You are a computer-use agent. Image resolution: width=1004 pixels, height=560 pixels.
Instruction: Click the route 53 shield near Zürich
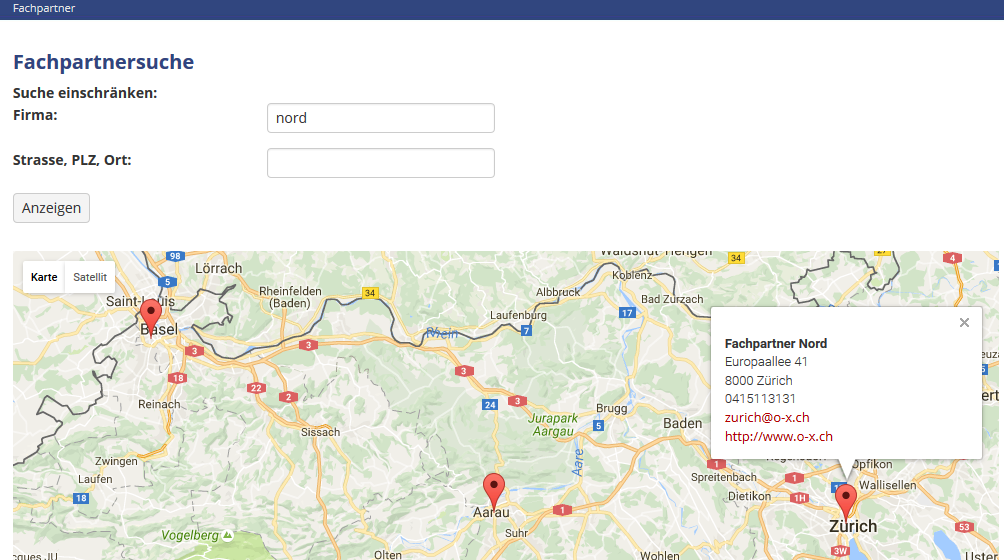click(964, 527)
